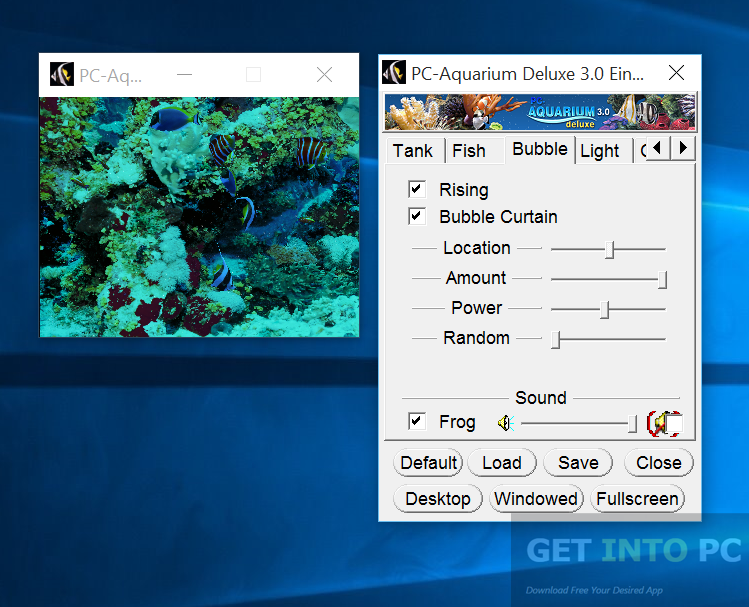
Task: Click the Amount label text
Action: 476,277
